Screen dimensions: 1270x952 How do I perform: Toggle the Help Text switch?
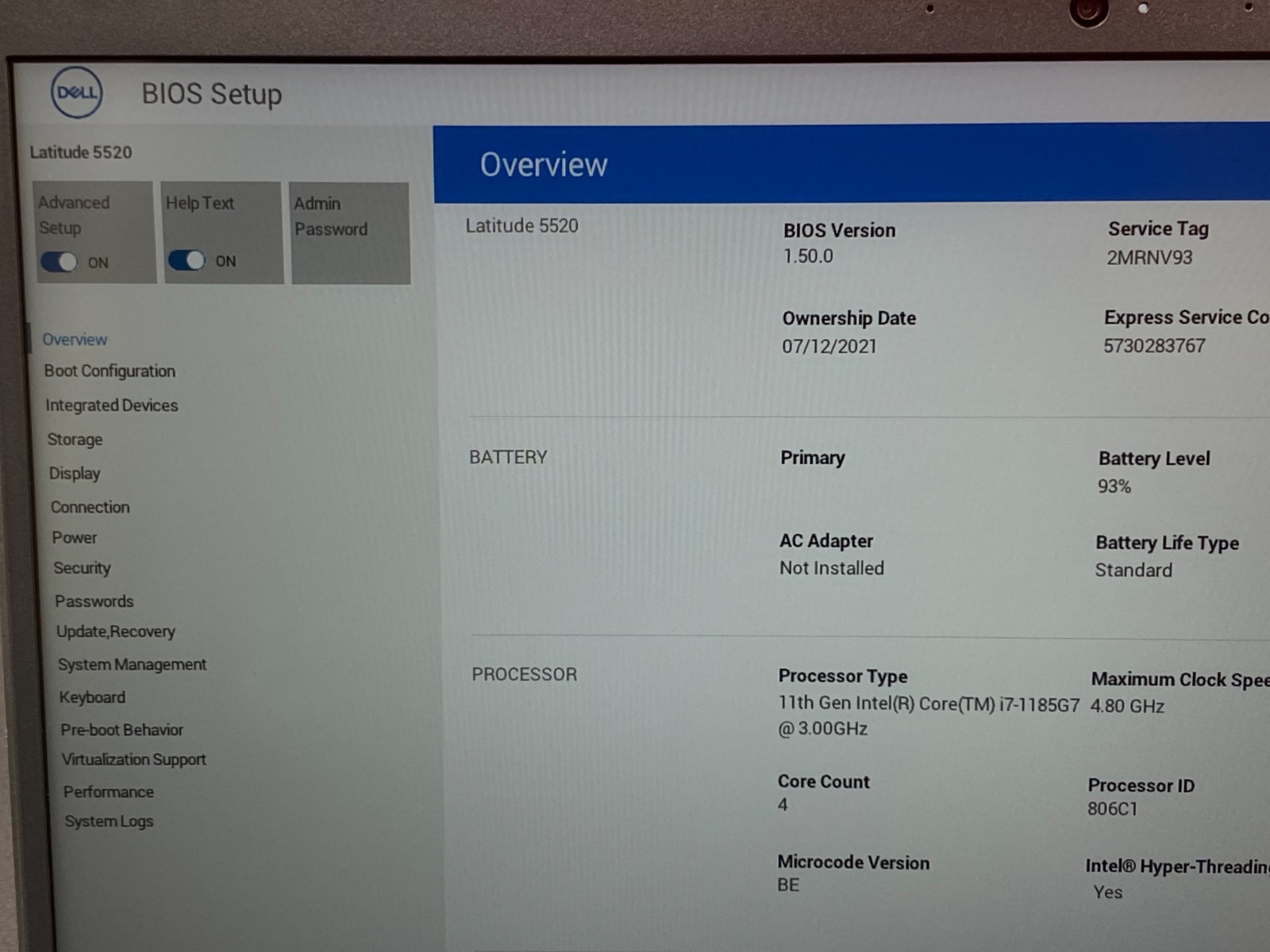coord(187,260)
